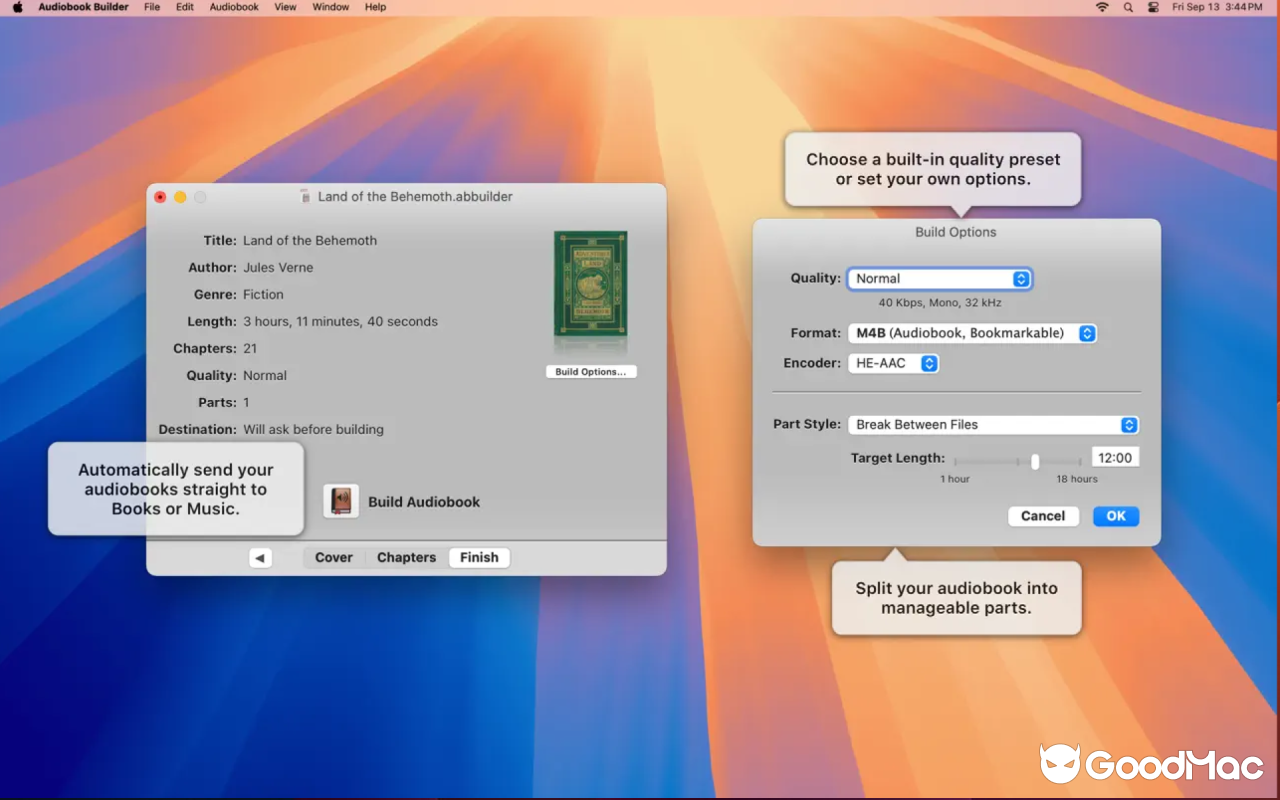Open Control Center in the menu bar
Image resolution: width=1280 pixels, height=800 pixels.
click(1152, 7)
